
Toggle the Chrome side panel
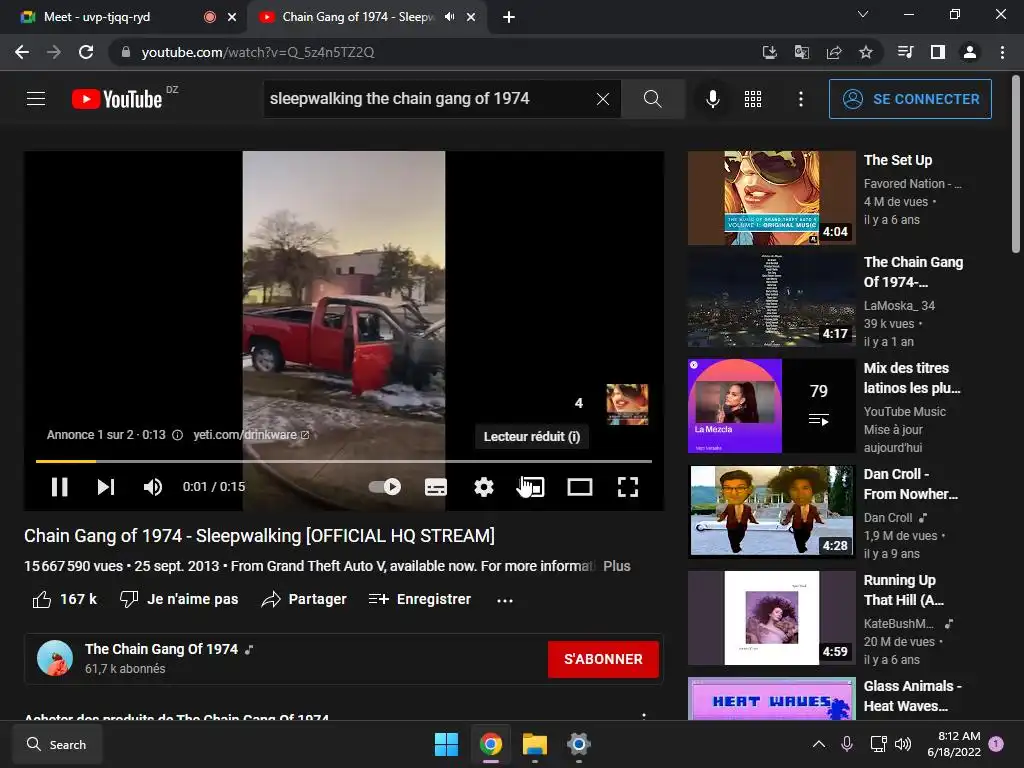tap(938, 52)
